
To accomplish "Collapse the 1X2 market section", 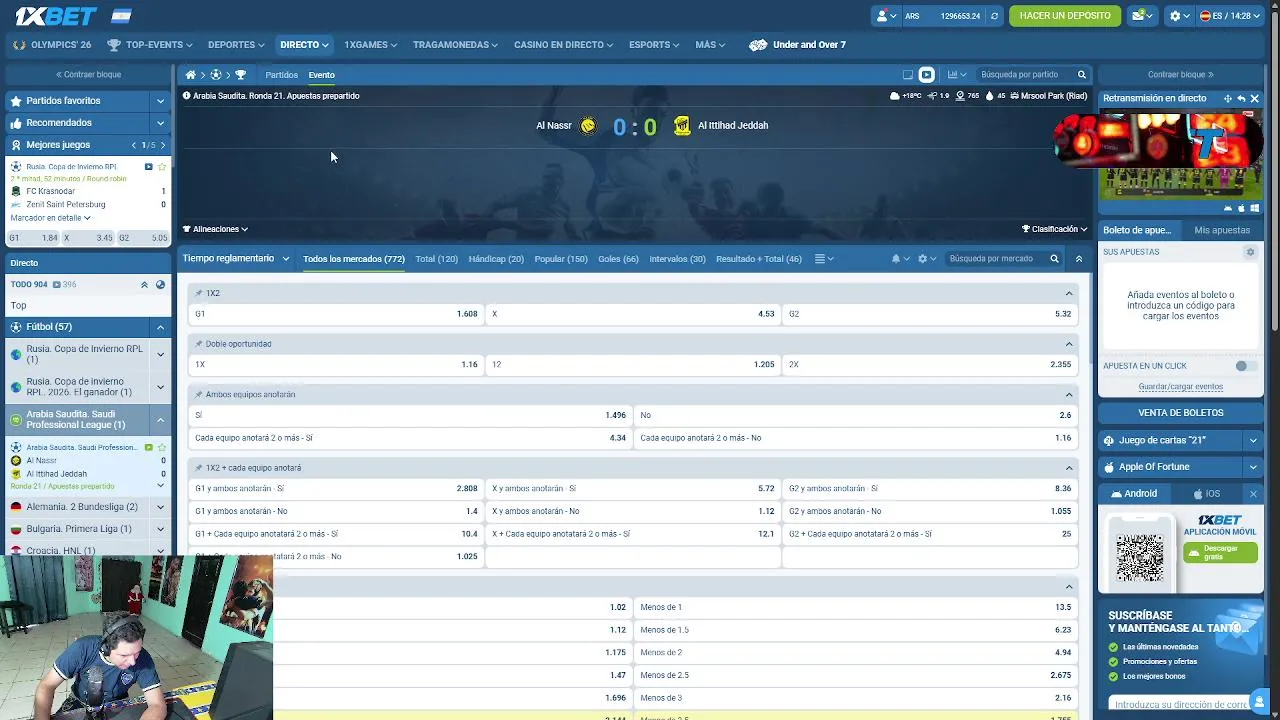I will pyautogui.click(x=1069, y=294).
